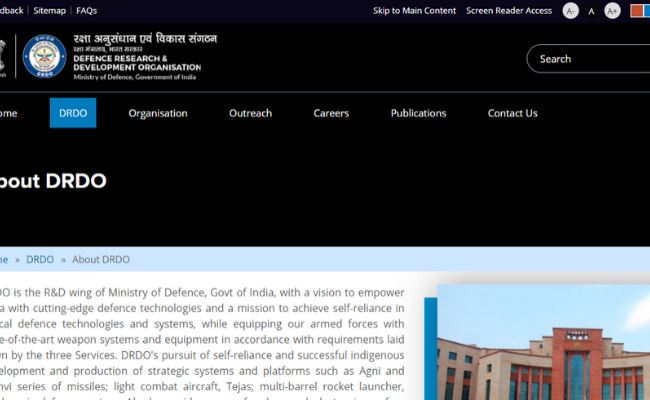Select the orange-red contrast color swatch
This screenshot has width=650, height=400.
pos(636,11)
